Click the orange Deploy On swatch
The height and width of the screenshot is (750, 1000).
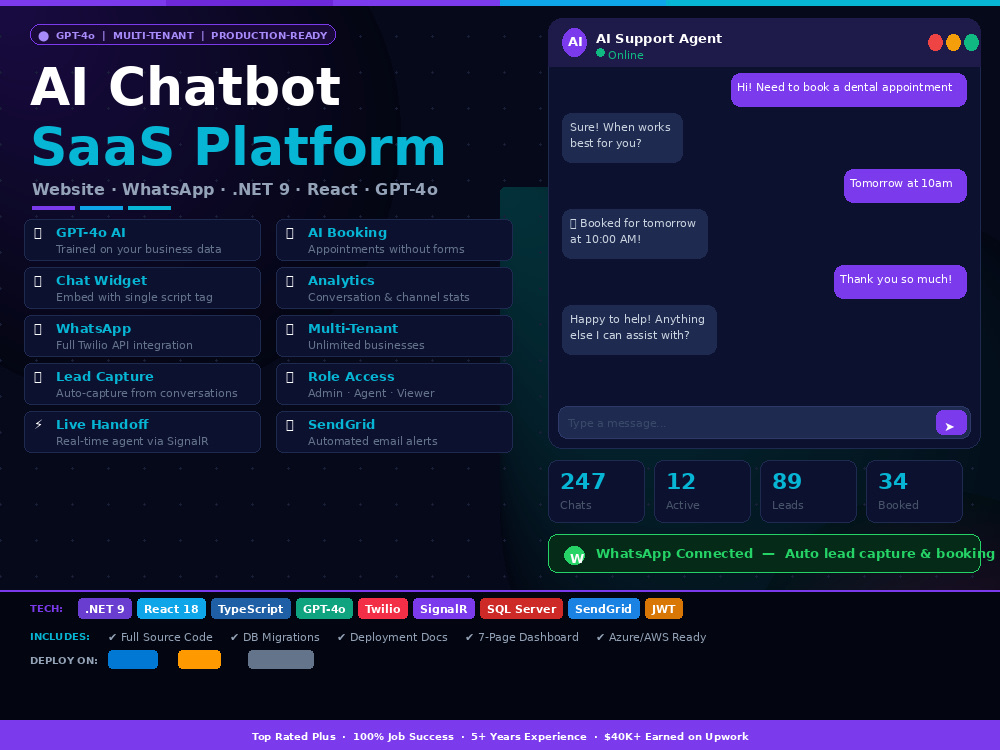(200, 659)
